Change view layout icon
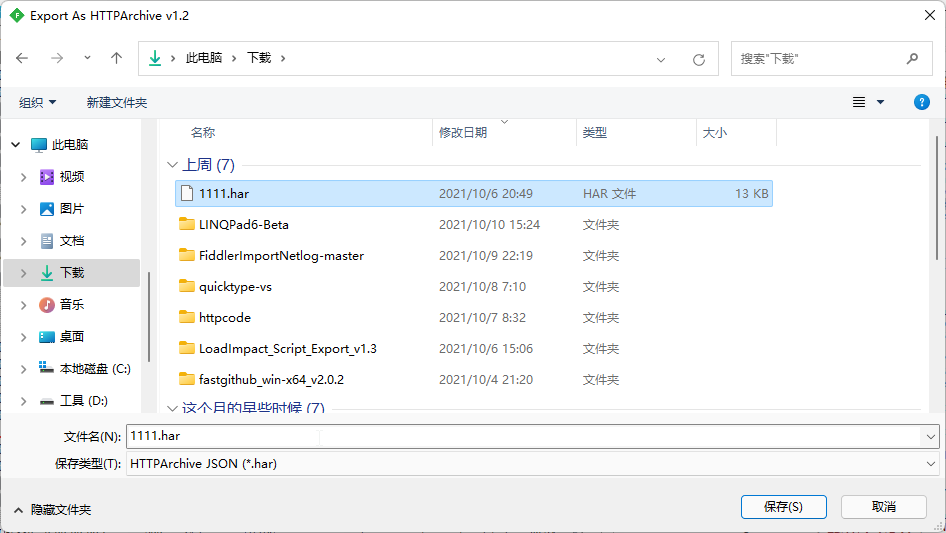 859,102
